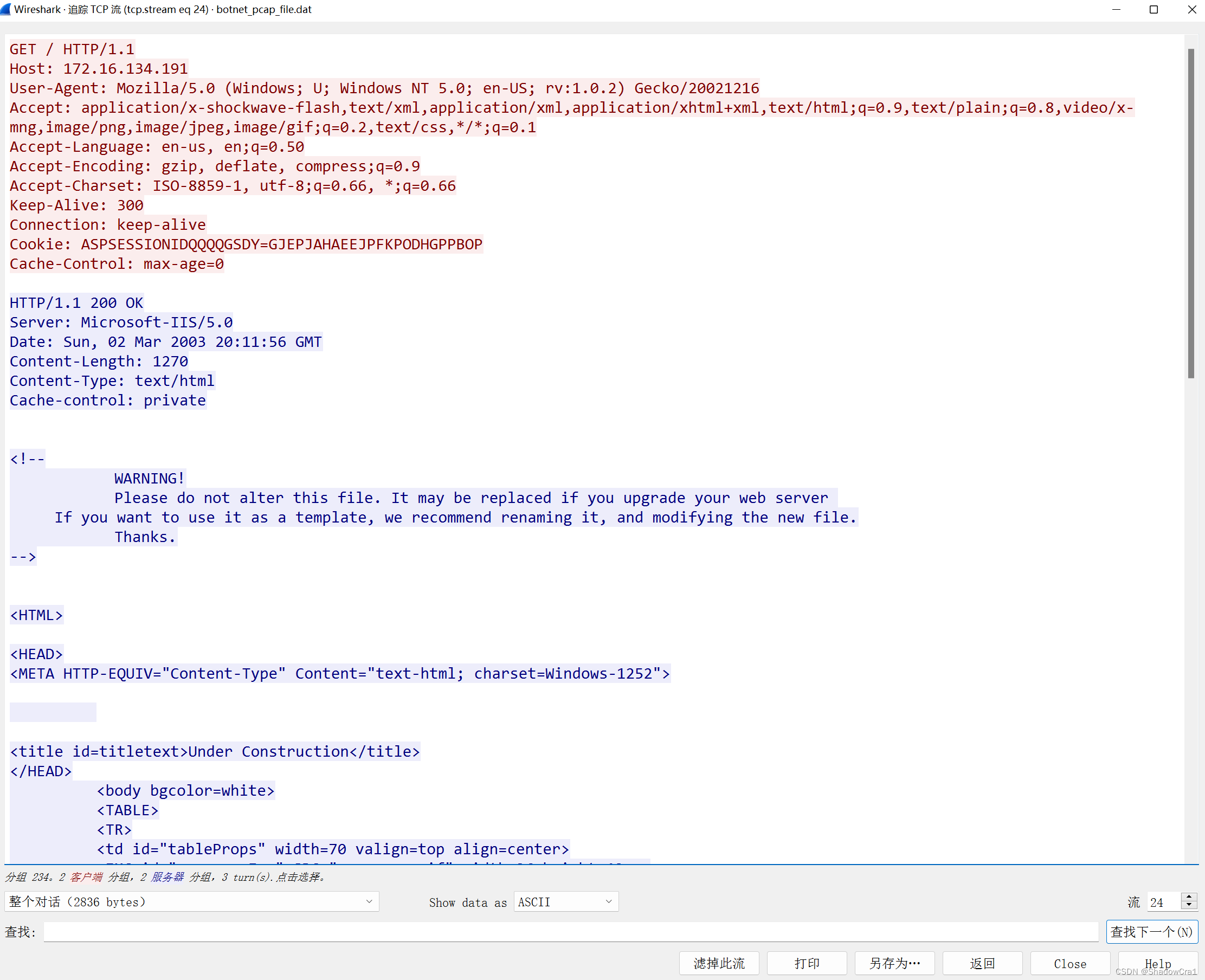Open the entire conversation (2836 bytes) dropdown
Image resolution: width=1205 pixels, height=980 pixels.
[x=192, y=901]
